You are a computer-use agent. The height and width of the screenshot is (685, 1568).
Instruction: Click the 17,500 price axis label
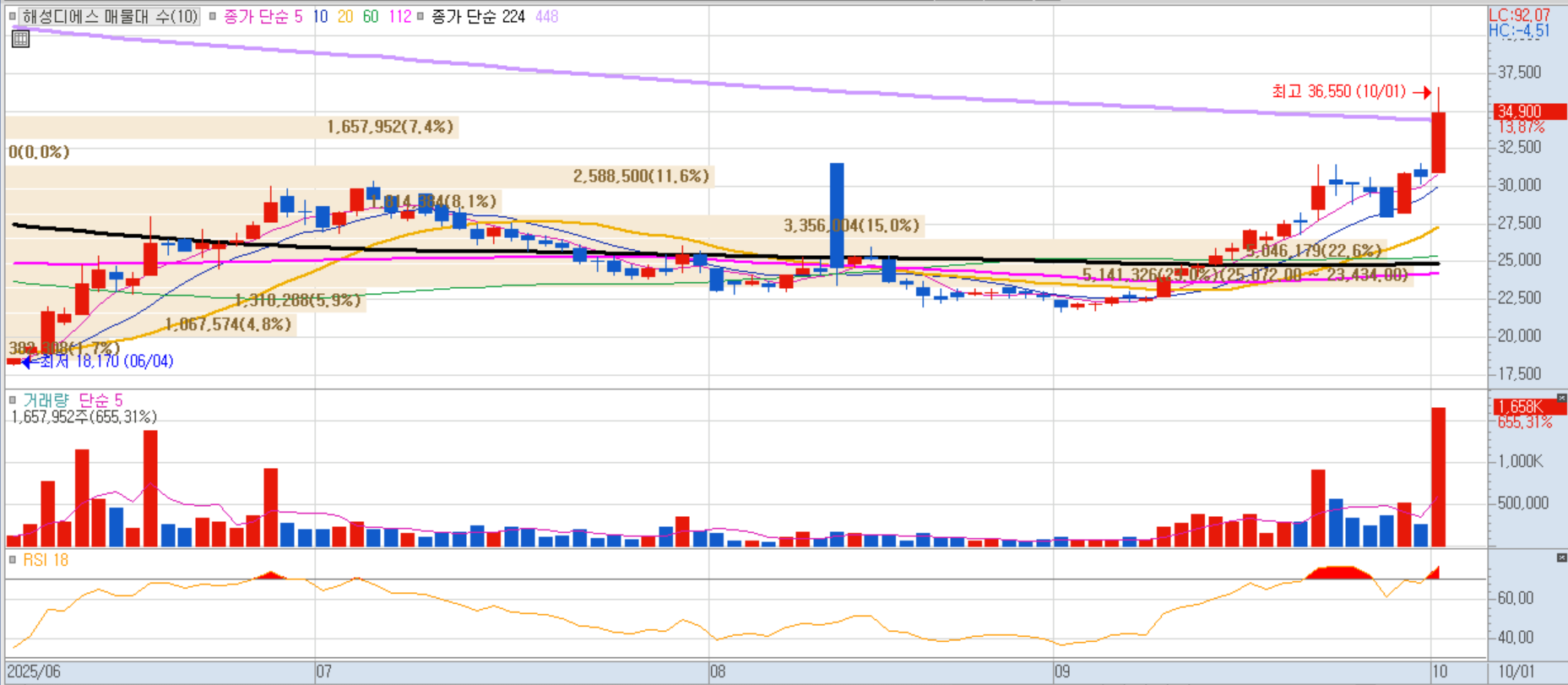click(x=1519, y=373)
